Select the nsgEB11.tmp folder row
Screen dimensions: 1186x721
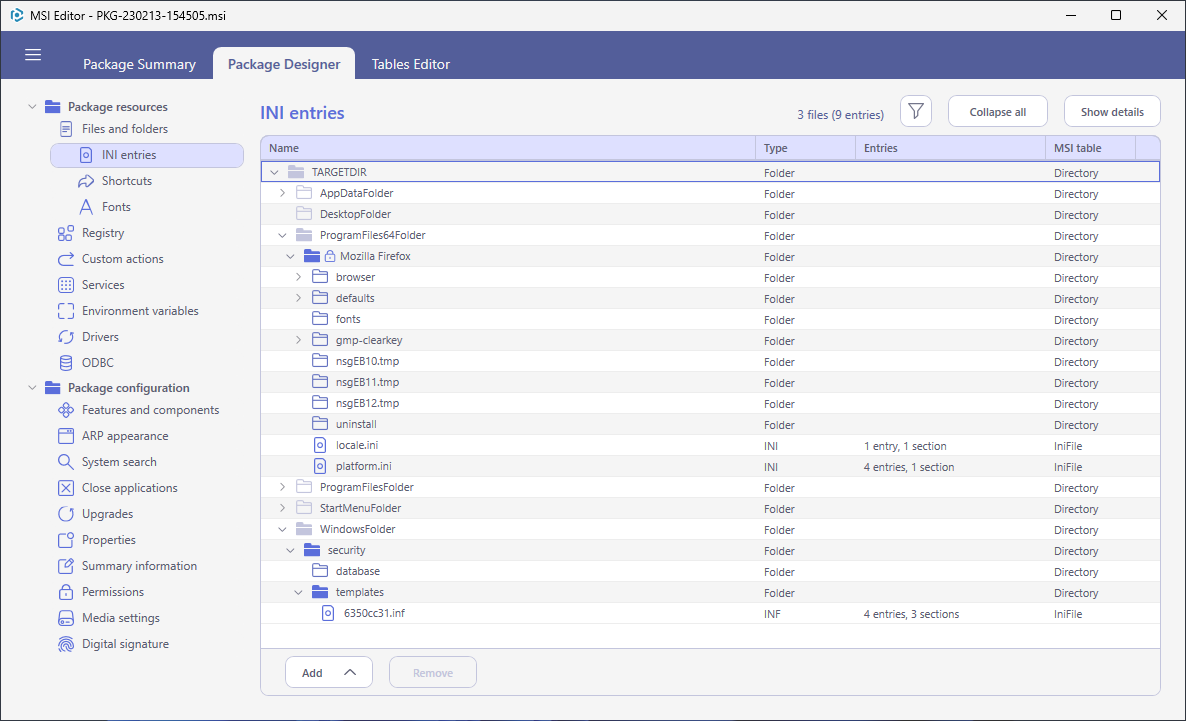(x=710, y=383)
